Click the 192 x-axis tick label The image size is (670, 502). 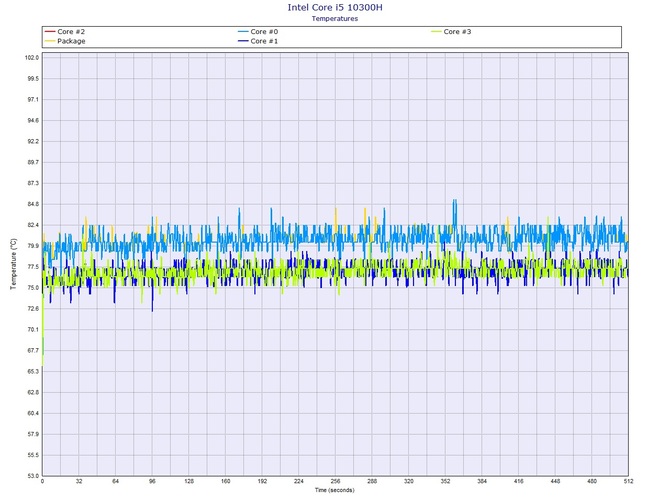[262, 481]
